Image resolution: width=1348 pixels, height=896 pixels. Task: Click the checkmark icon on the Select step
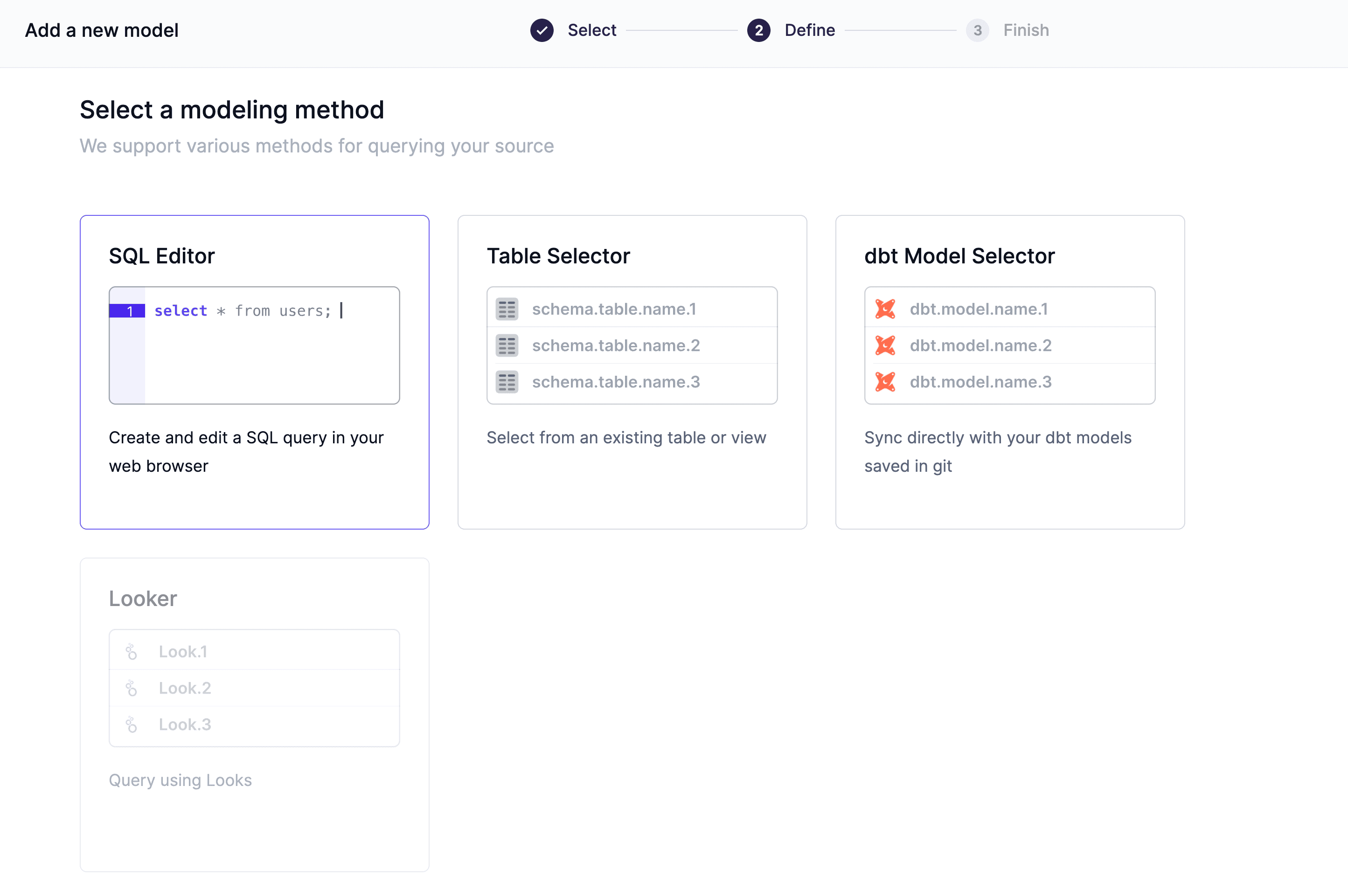[x=542, y=30]
